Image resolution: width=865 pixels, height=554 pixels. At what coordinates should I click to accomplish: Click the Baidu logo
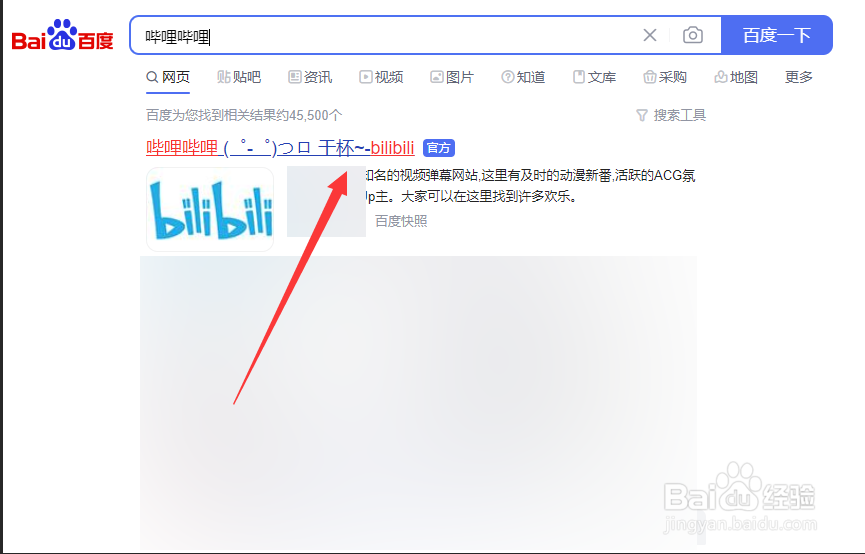[62, 35]
